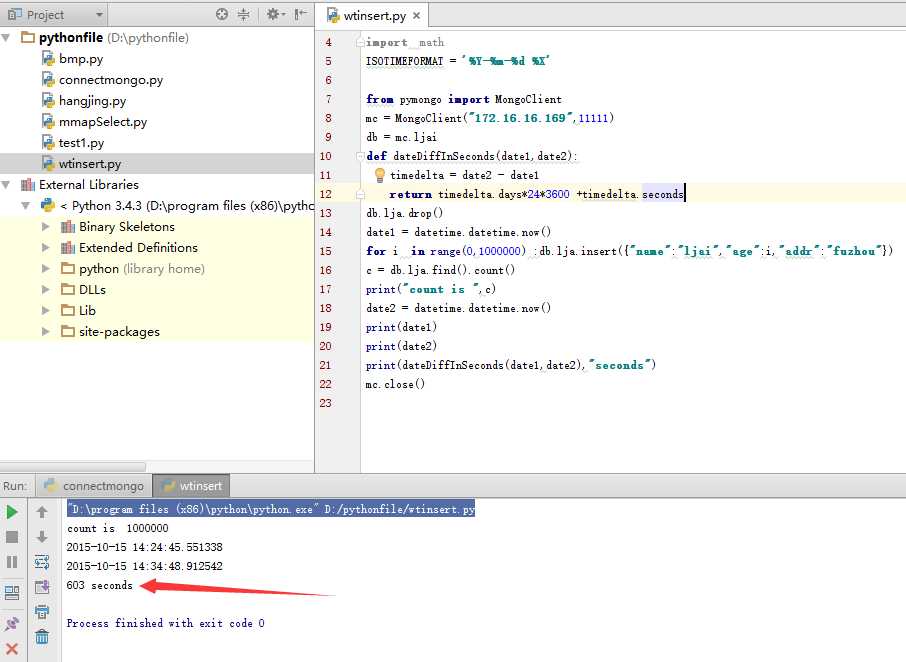Expand the Lib folder

46,310
